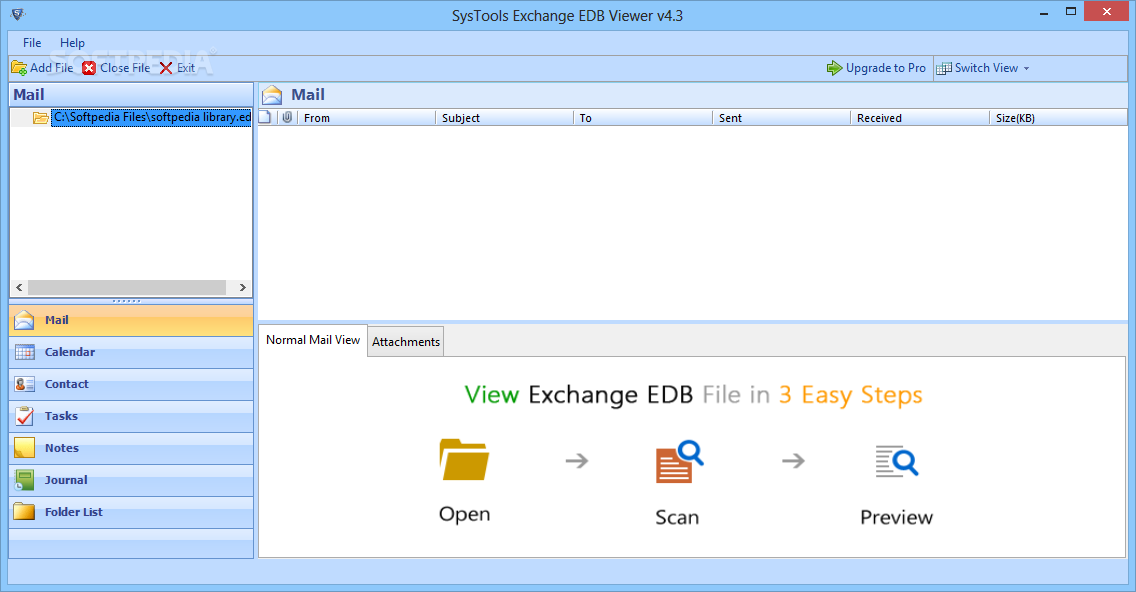The width and height of the screenshot is (1136, 592).
Task: Click the Exit button label
Action: coord(186,68)
